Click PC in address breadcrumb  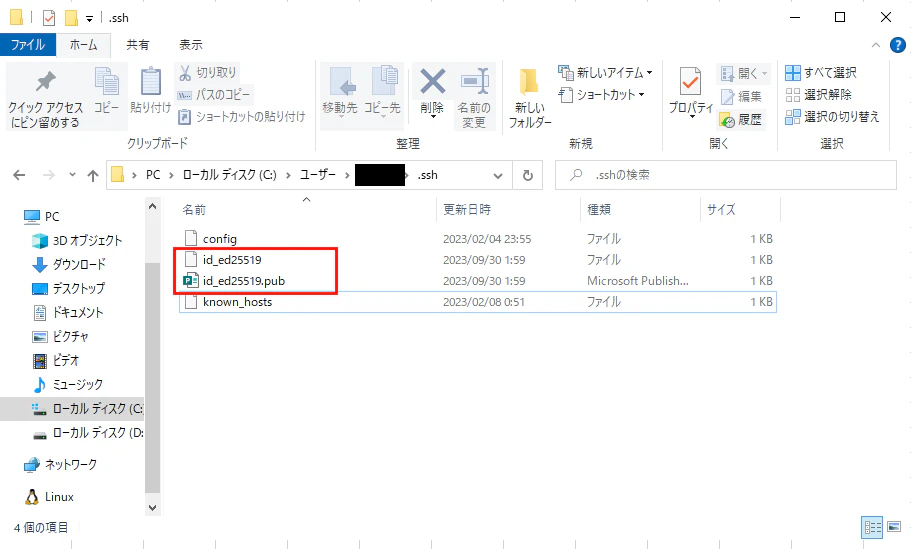(x=153, y=175)
